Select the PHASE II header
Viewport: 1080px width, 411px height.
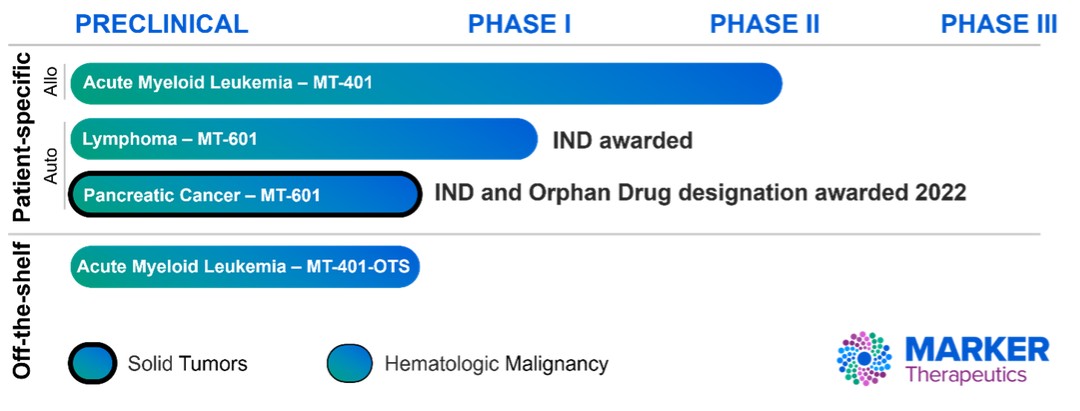click(x=764, y=25)
